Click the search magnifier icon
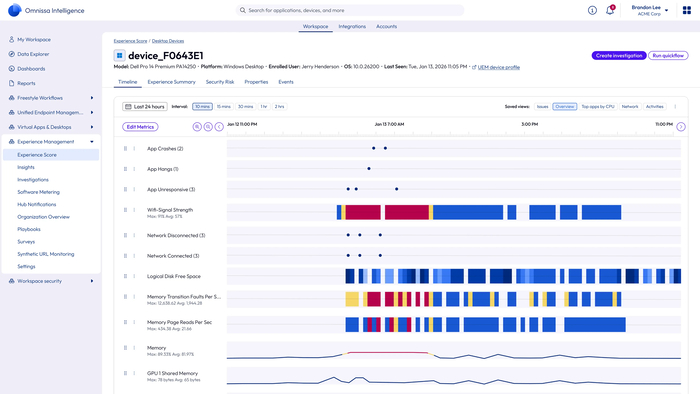700x394 pixels. pyautogui.click(x=242, y=10)
